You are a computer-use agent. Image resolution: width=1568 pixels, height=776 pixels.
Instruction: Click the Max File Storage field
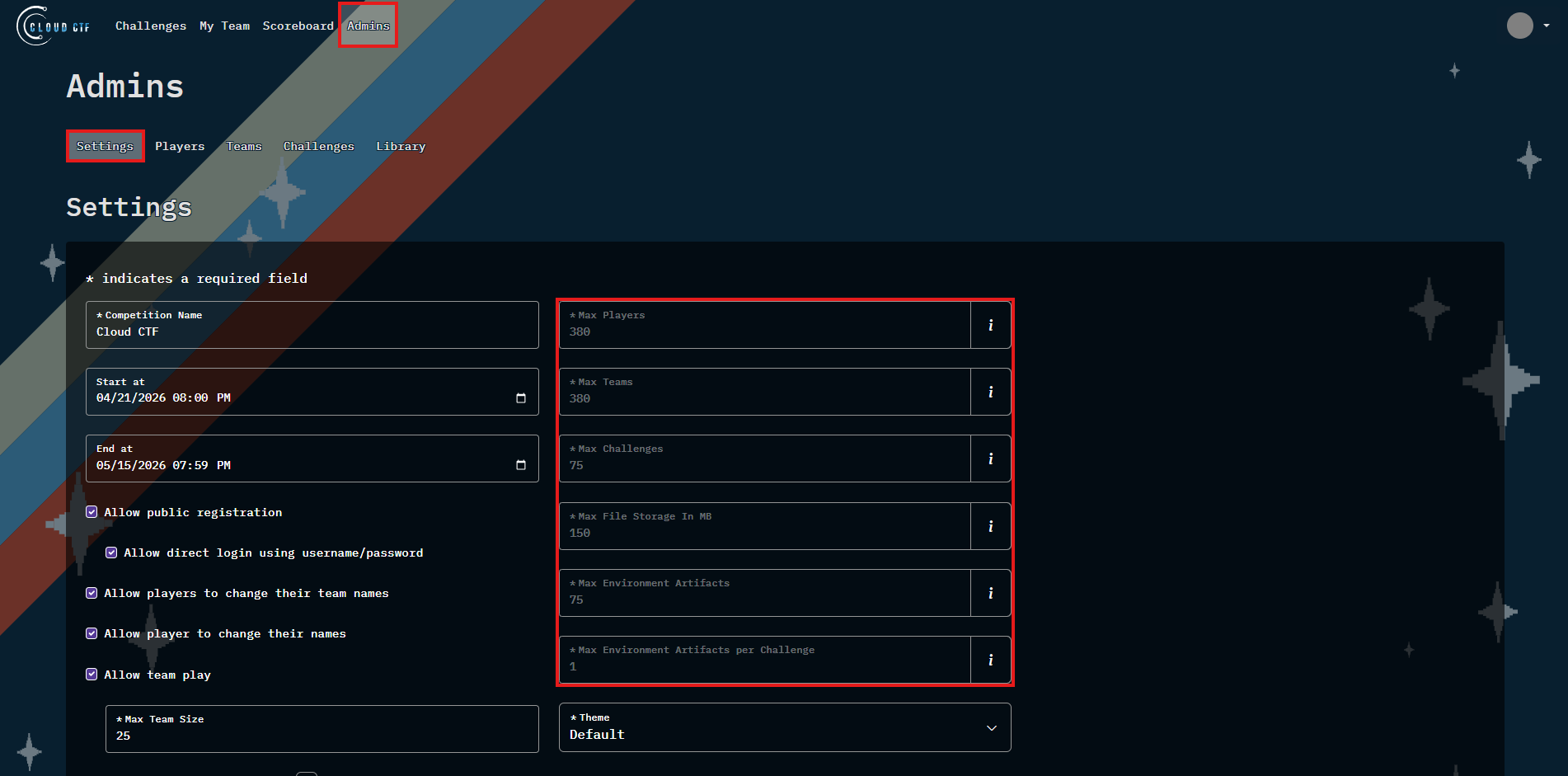coord(765,526)
